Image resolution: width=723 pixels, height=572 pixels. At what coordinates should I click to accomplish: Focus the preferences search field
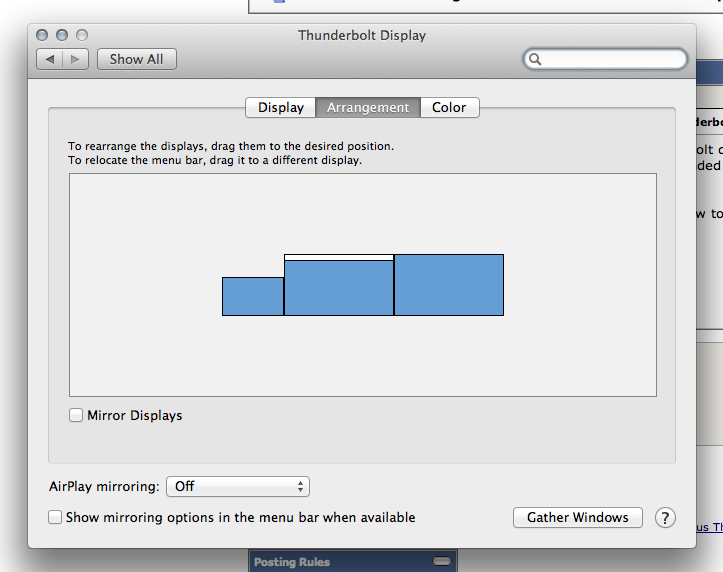pyautogui.click(x=605, y=59)
